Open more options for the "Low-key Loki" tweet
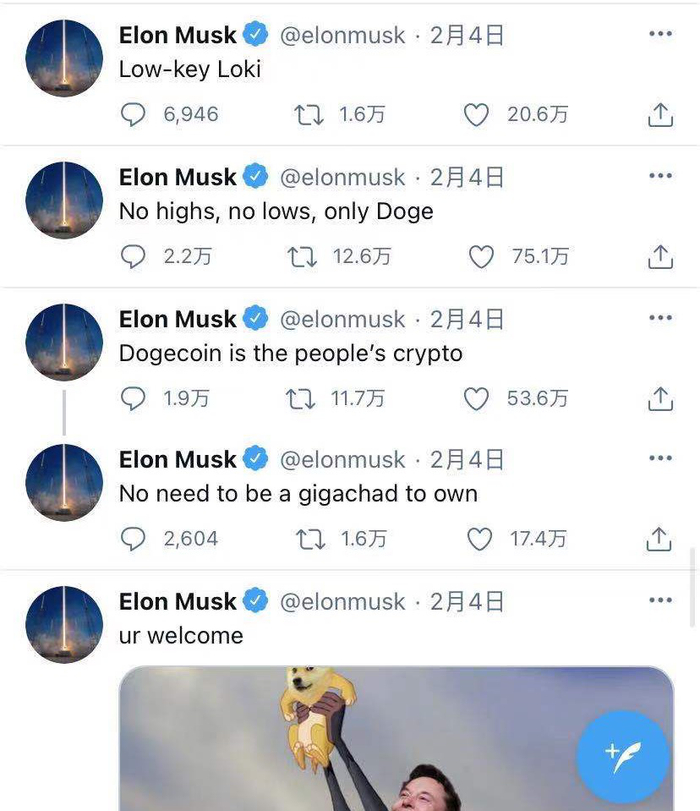700x811 pixels. pos(660,34)
